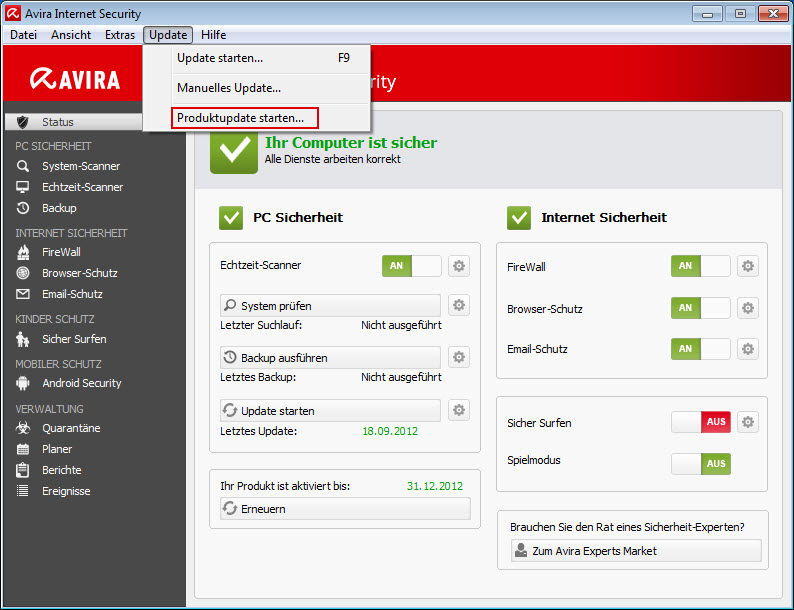Click the FireWall flame icon in sidebar
The height and width of the screenshot is (610, 794).
click(x=23, y=252)
